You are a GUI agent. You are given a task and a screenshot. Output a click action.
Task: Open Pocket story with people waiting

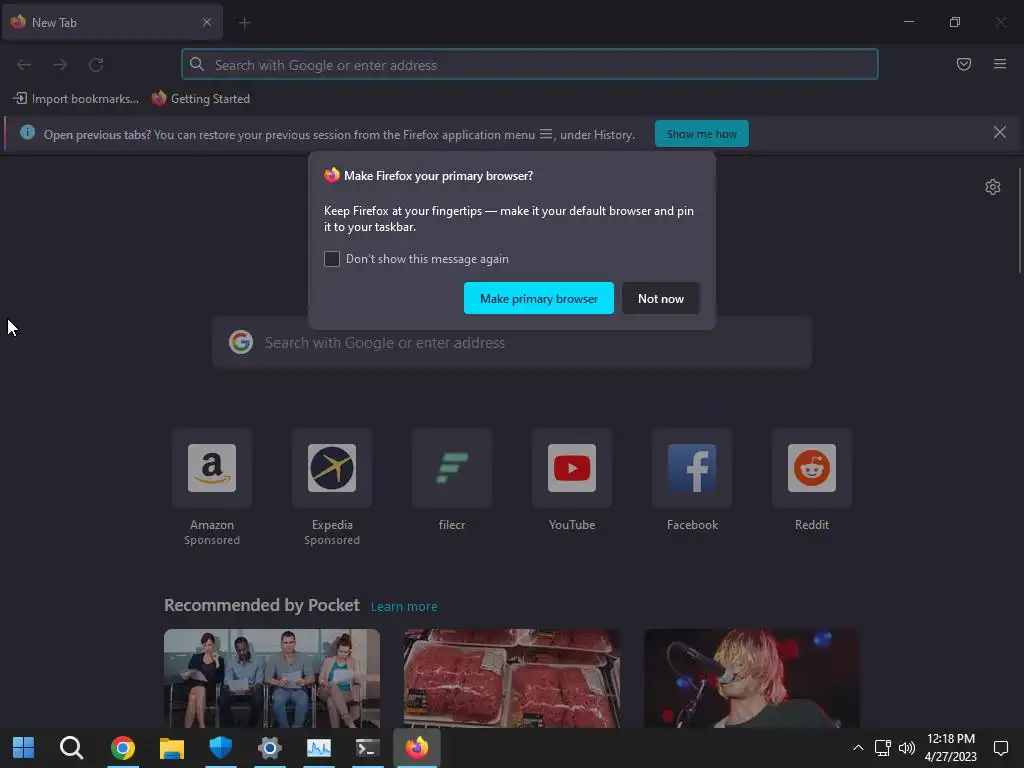pos(272,678)
